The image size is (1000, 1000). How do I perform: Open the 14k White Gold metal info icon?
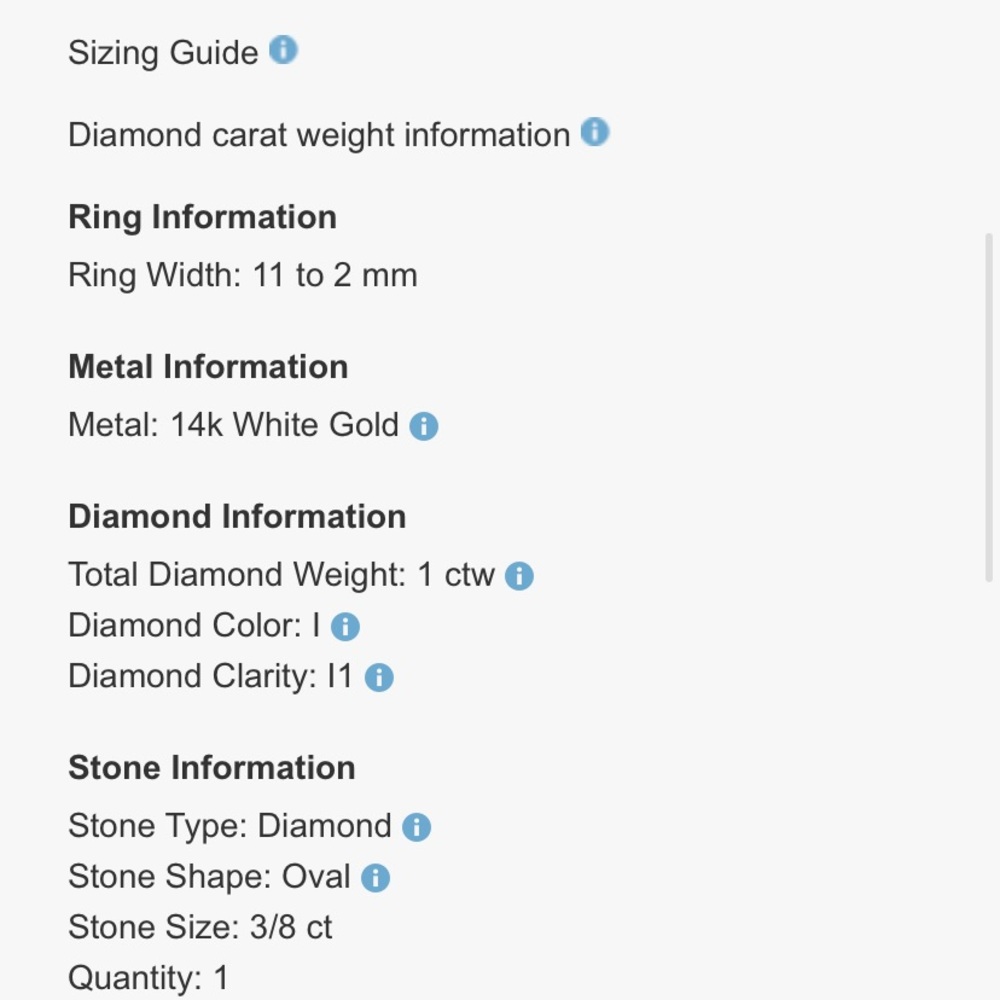(x=423, y=424)
